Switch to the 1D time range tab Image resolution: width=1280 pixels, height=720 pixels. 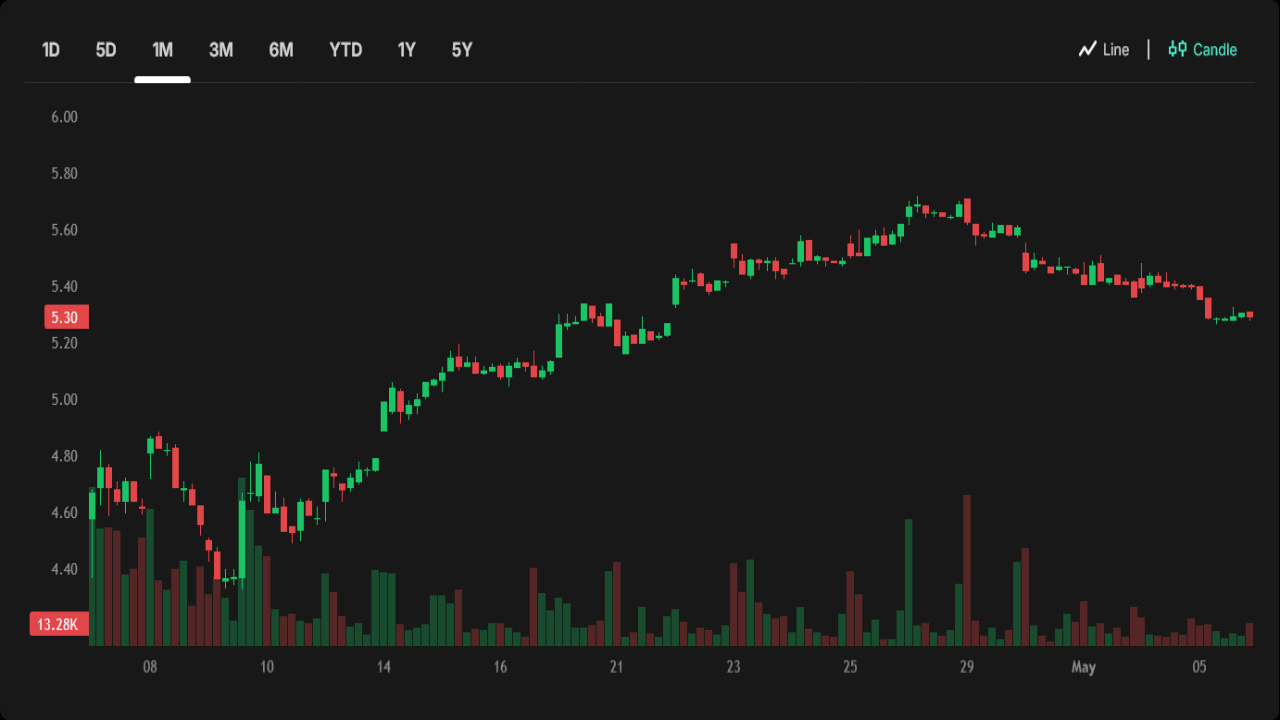point(51,50)
